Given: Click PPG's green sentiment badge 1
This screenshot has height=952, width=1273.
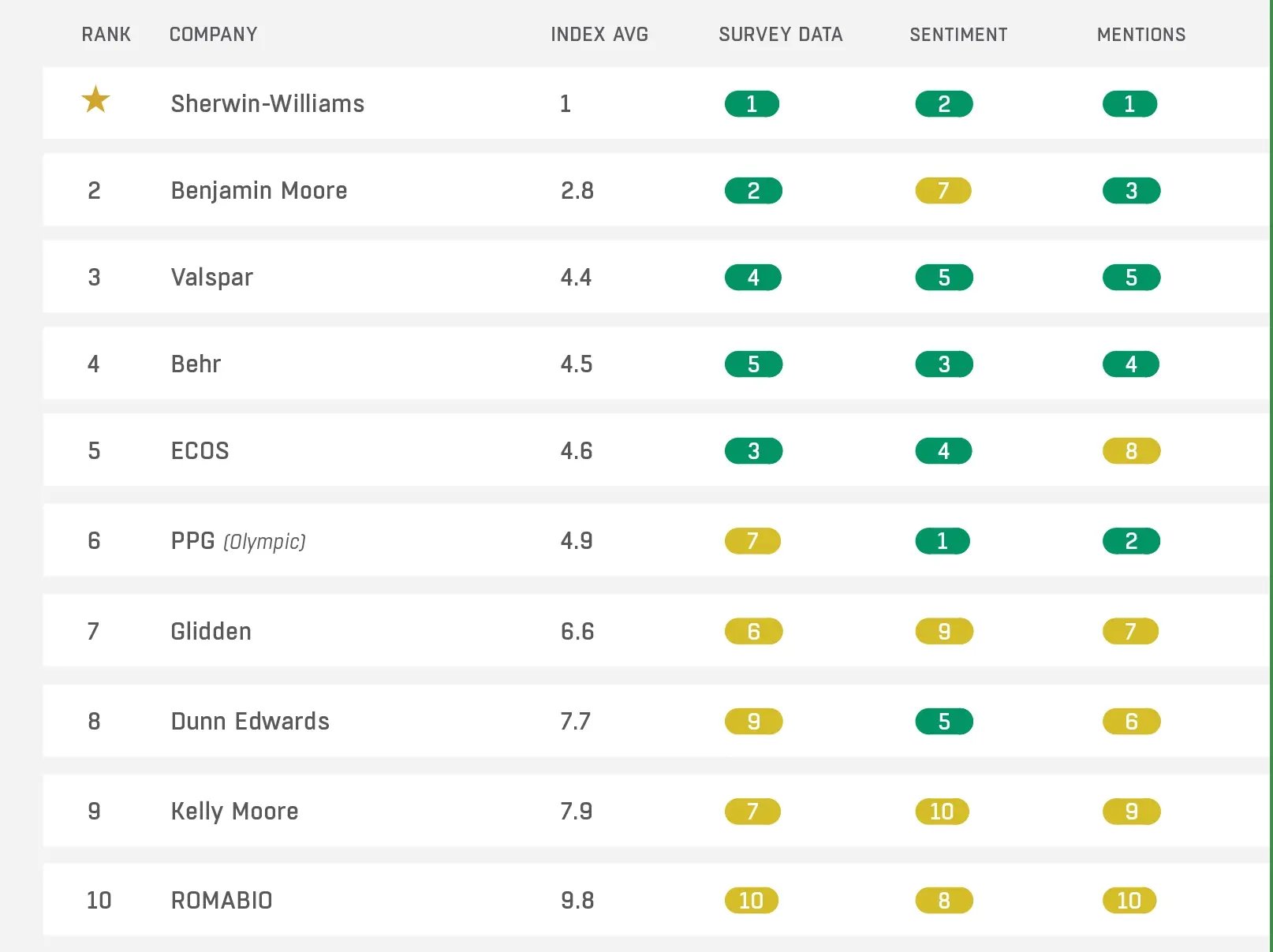Looking at the screenshot, I should coord(943,541).
